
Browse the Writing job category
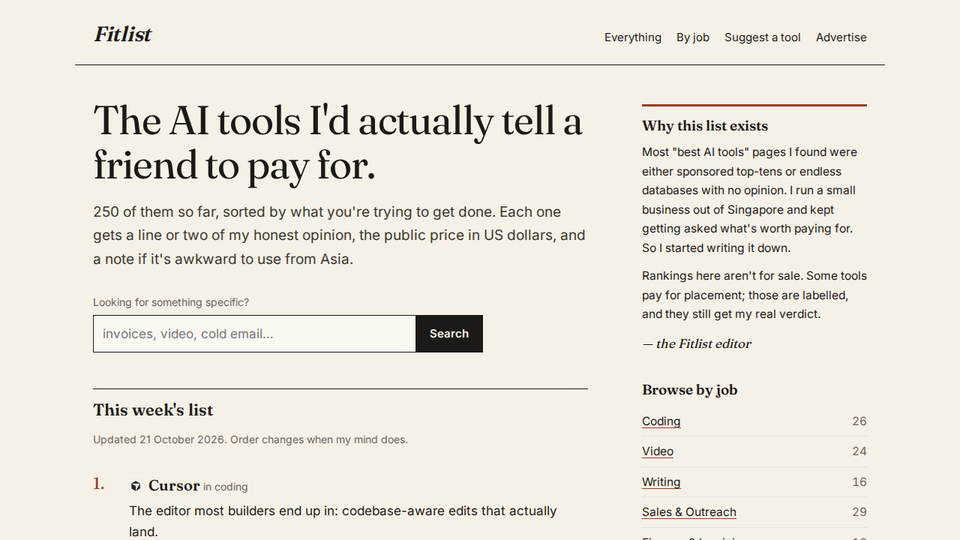(x=661, y=482)
